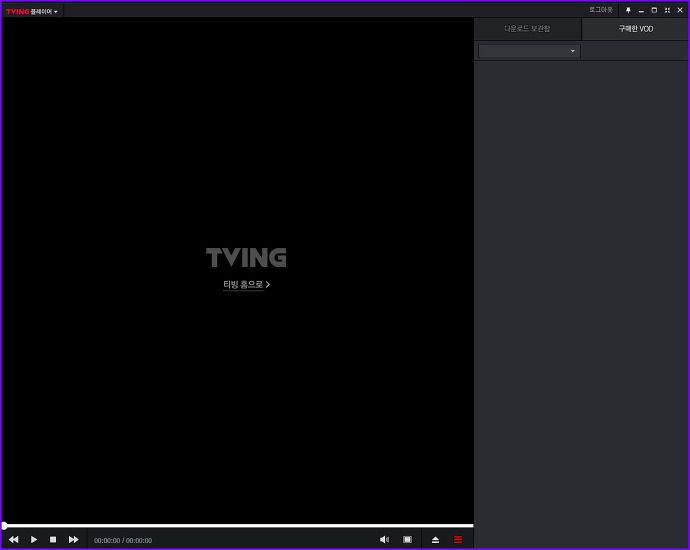Screen dimensions: 690x550
Task: Close the TVING player window
Action: pos(680,10)
